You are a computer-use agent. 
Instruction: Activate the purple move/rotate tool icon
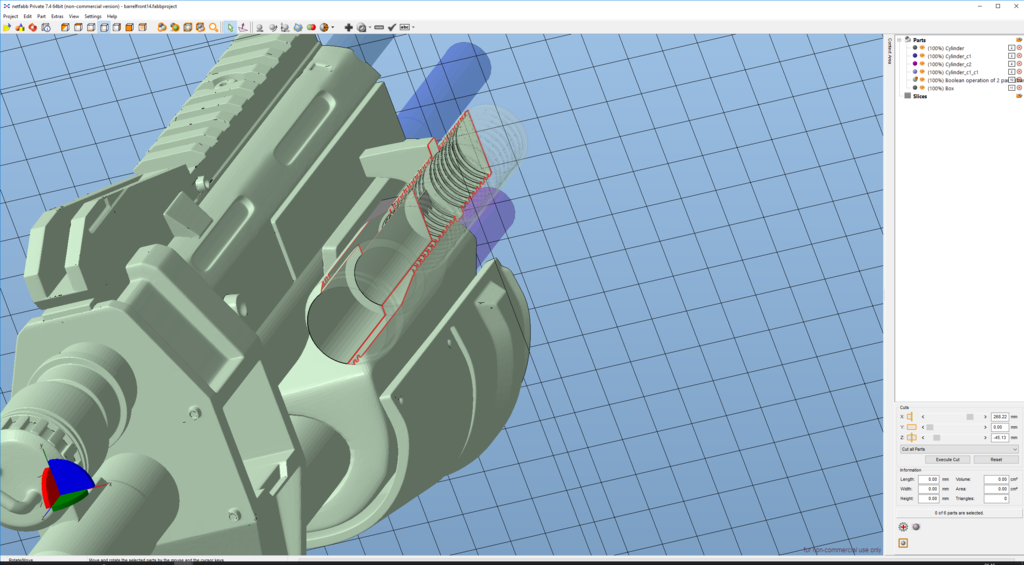point(243,27)
